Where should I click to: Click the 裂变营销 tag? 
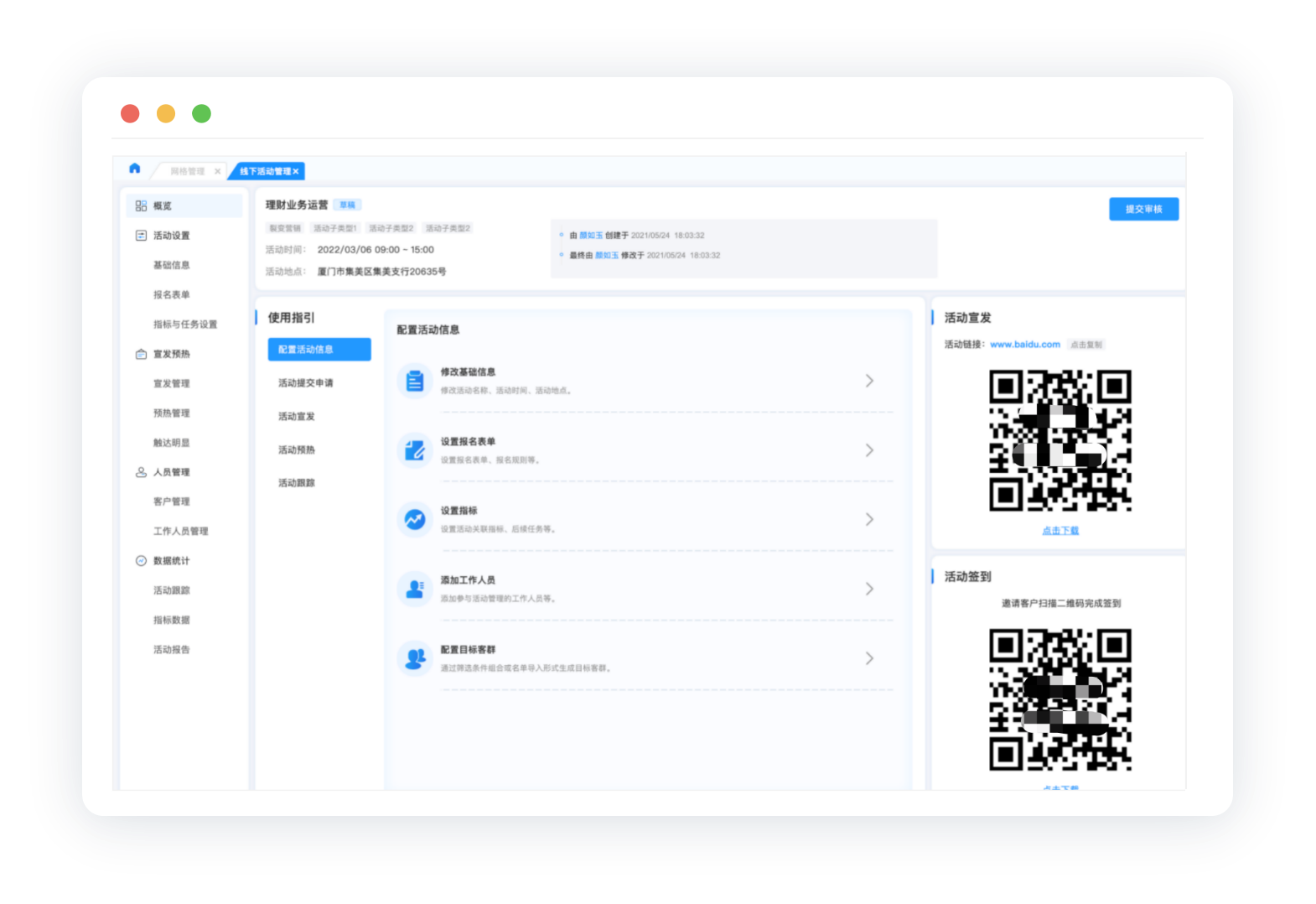tap(285, 228)
